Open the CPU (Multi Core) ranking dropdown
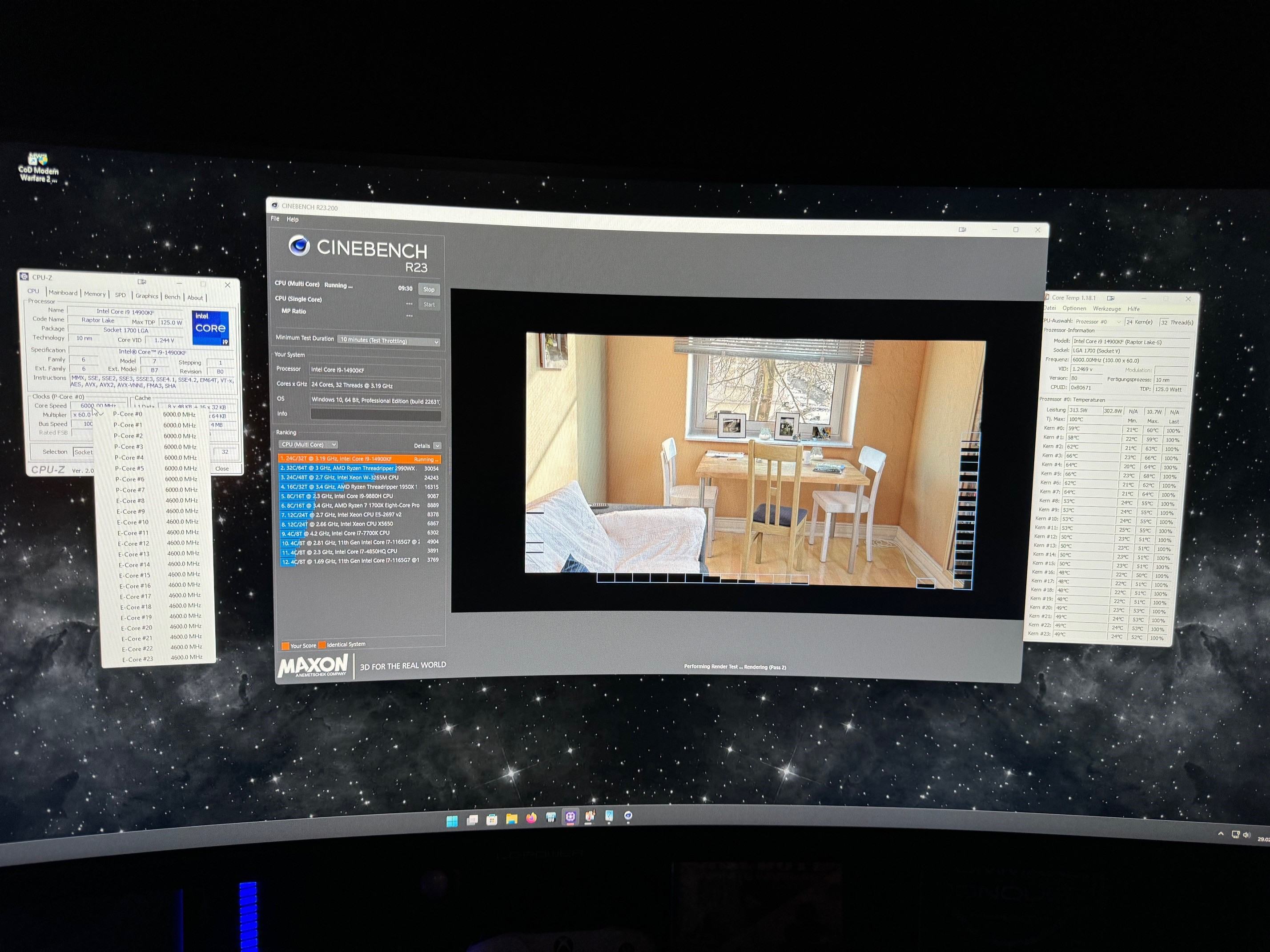 coord(308,445)
